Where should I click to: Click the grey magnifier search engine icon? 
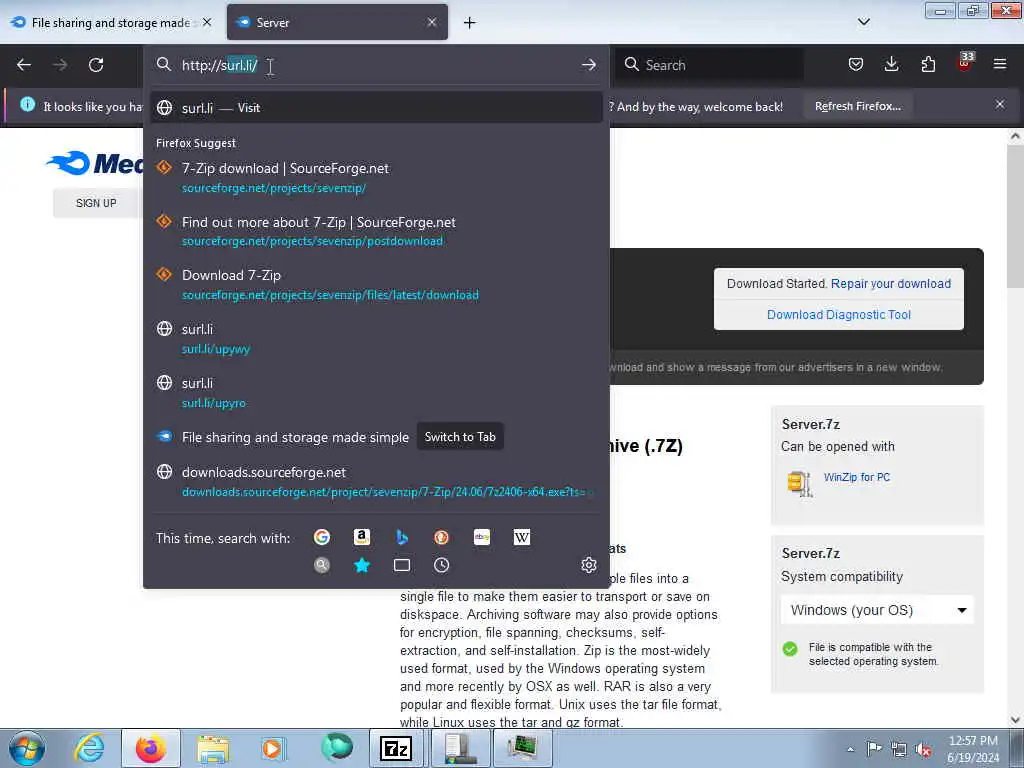[321, 565]
